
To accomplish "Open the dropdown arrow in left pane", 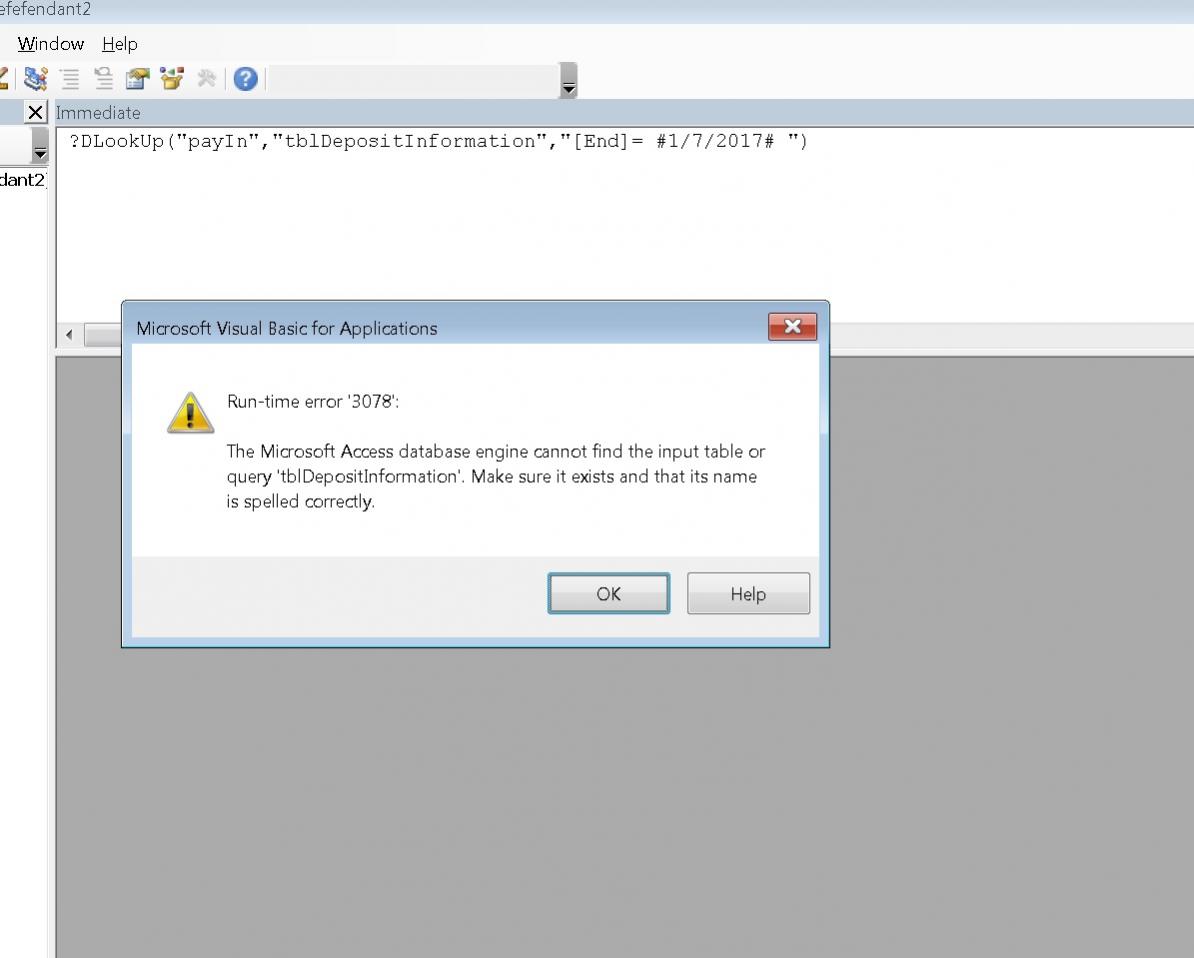I will 40,145.
